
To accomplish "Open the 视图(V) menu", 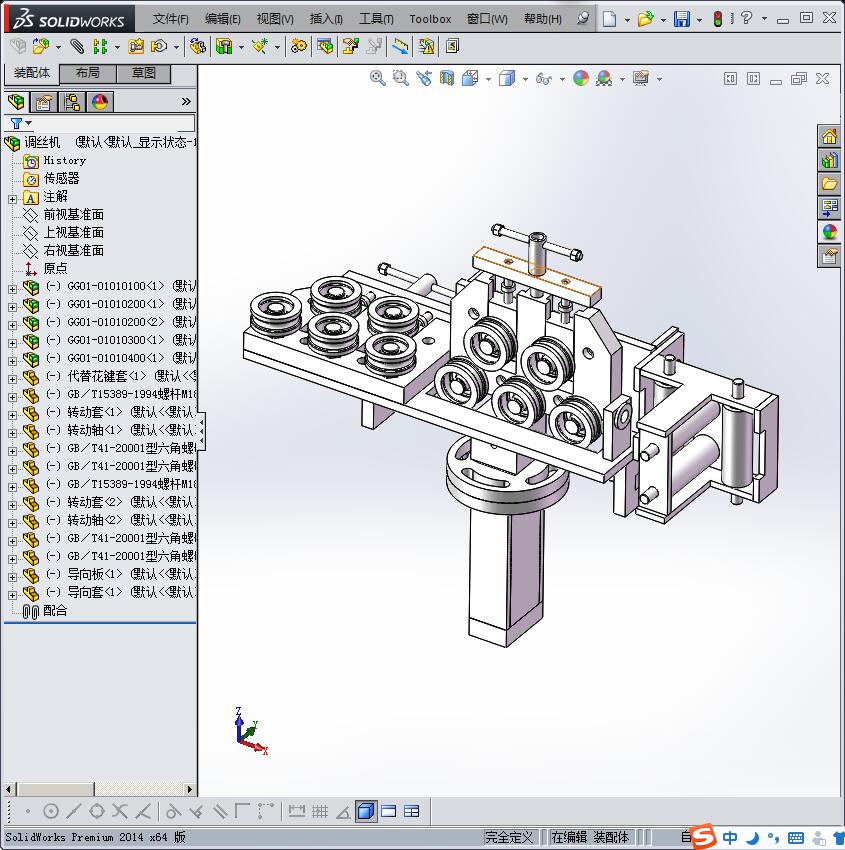I will coord(275,19).
